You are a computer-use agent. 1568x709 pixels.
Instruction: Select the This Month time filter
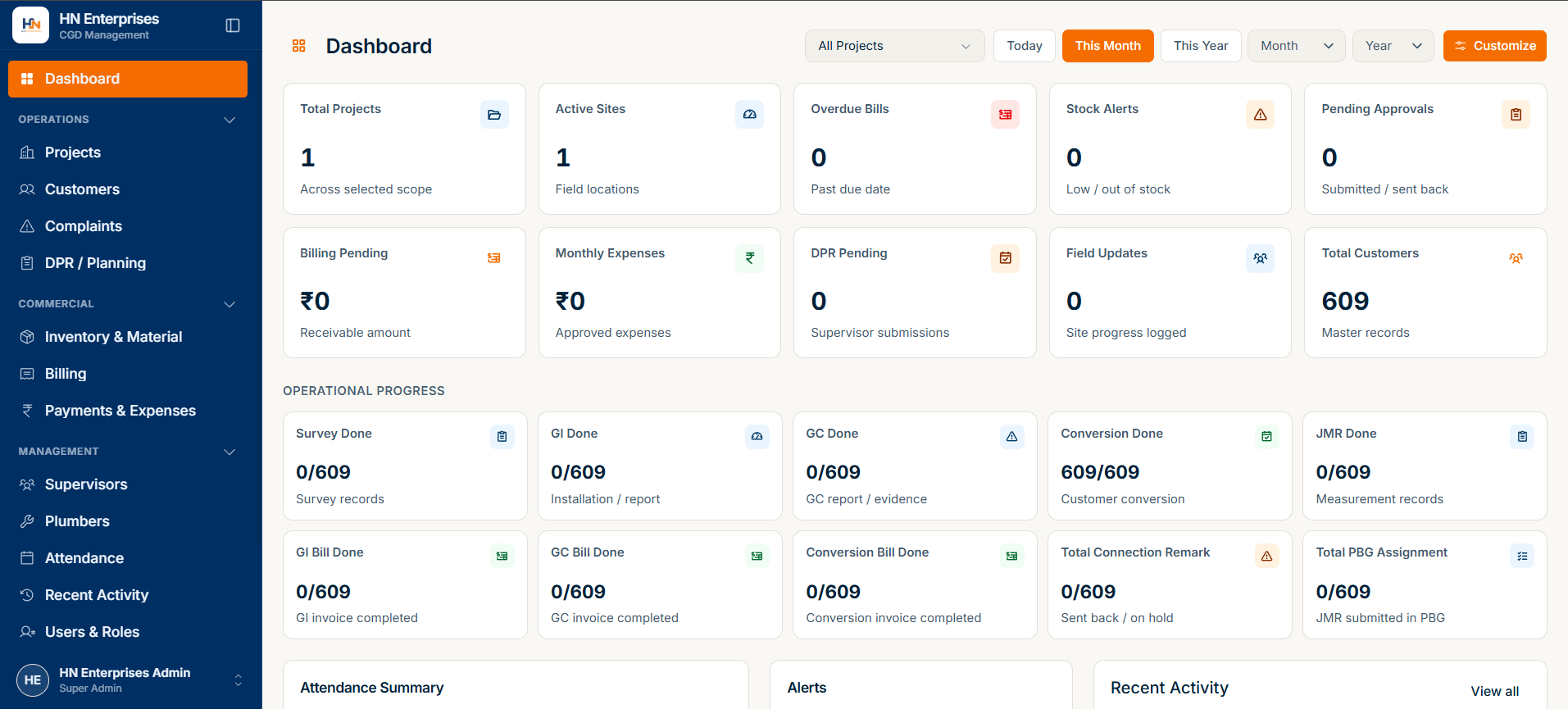(1108, 46)
